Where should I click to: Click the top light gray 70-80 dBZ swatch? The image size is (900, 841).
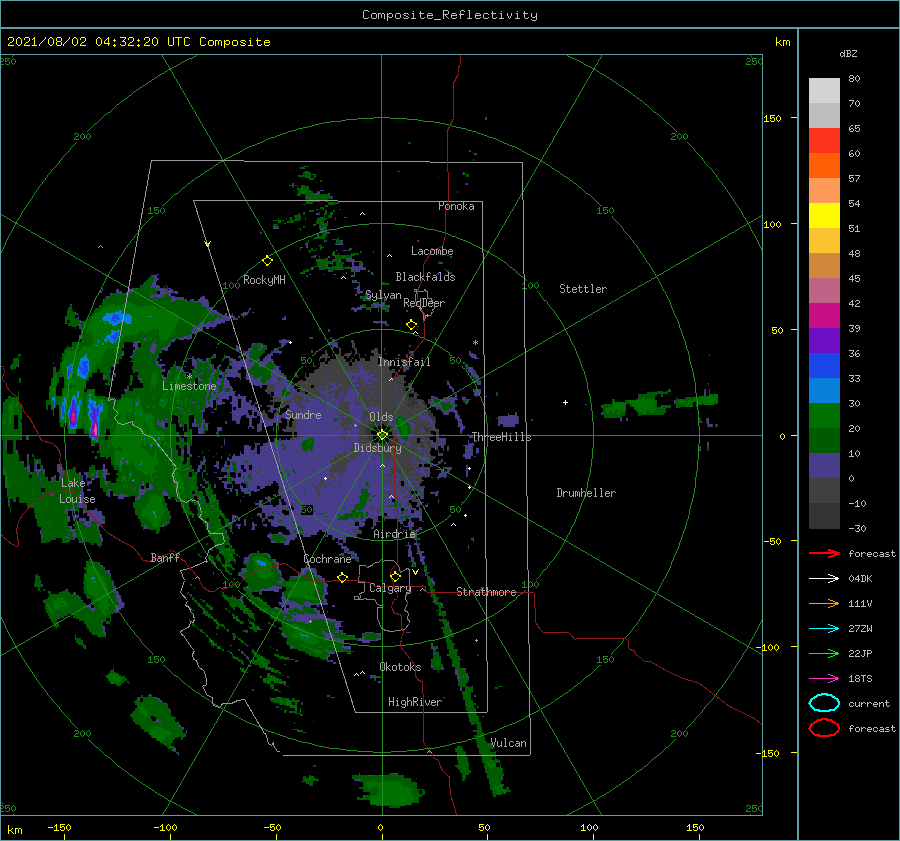point(824,90)
